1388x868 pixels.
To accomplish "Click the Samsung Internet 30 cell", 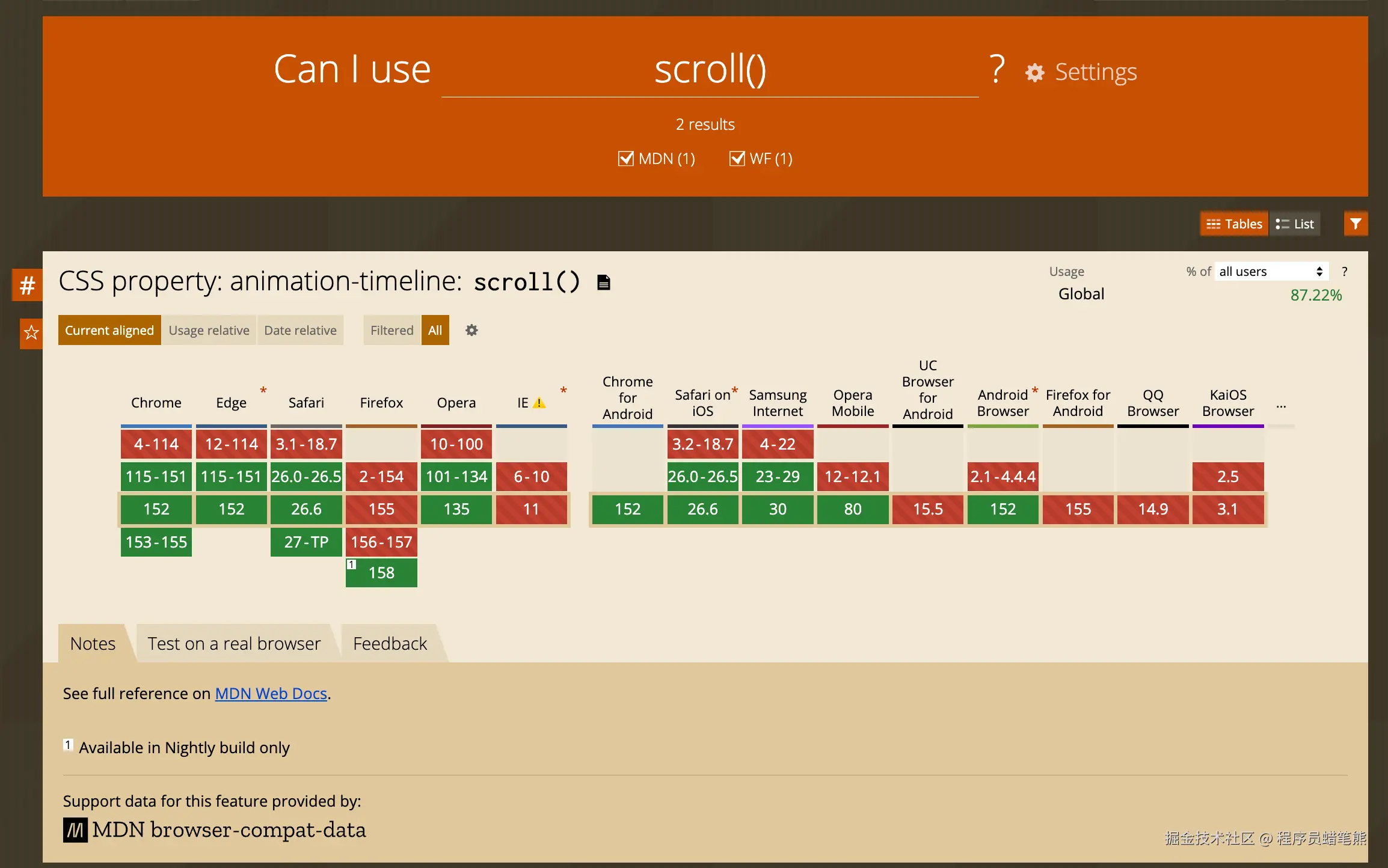I will pos(778,509).
